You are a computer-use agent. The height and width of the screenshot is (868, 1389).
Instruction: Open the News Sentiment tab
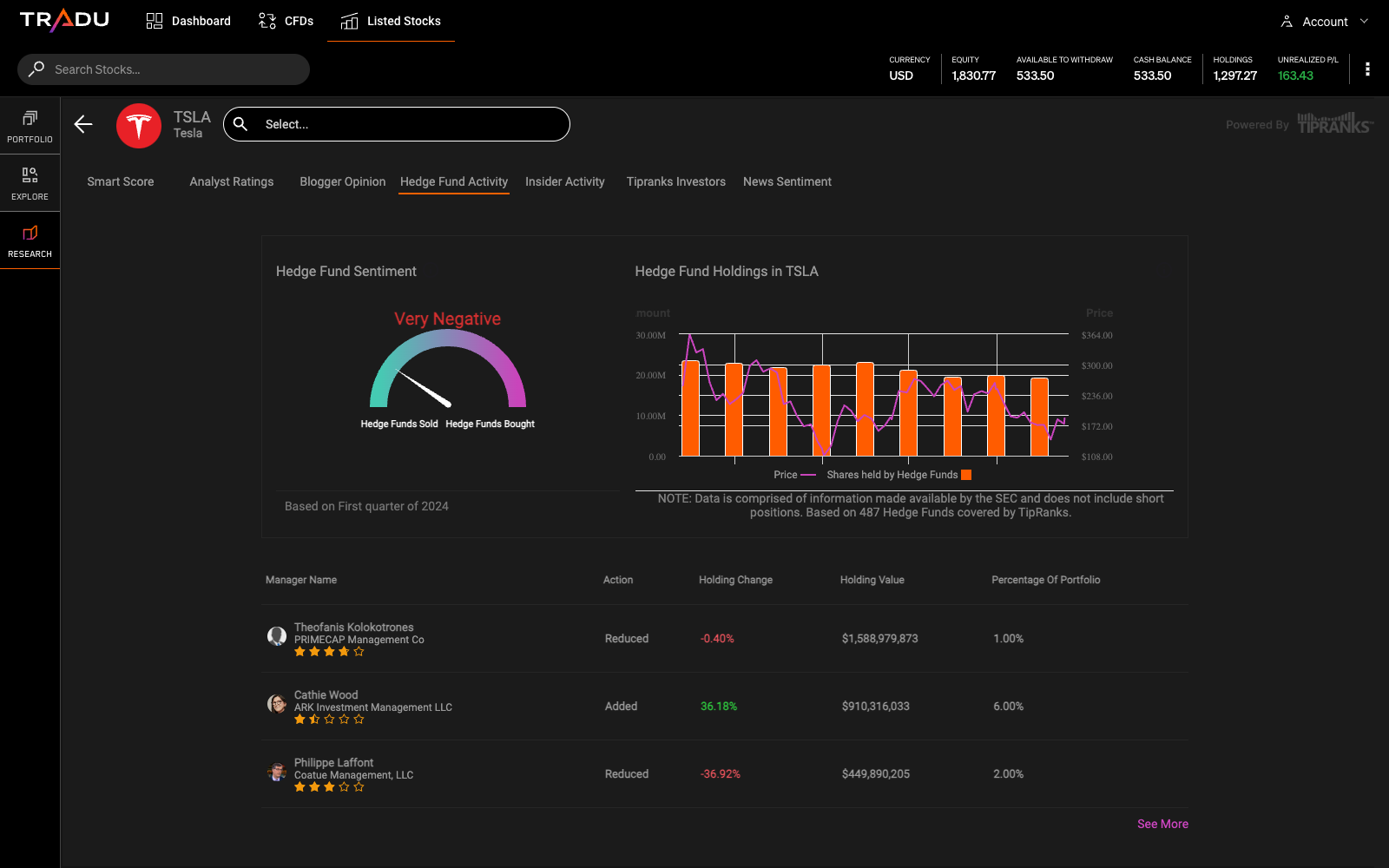tap(787, 181)
